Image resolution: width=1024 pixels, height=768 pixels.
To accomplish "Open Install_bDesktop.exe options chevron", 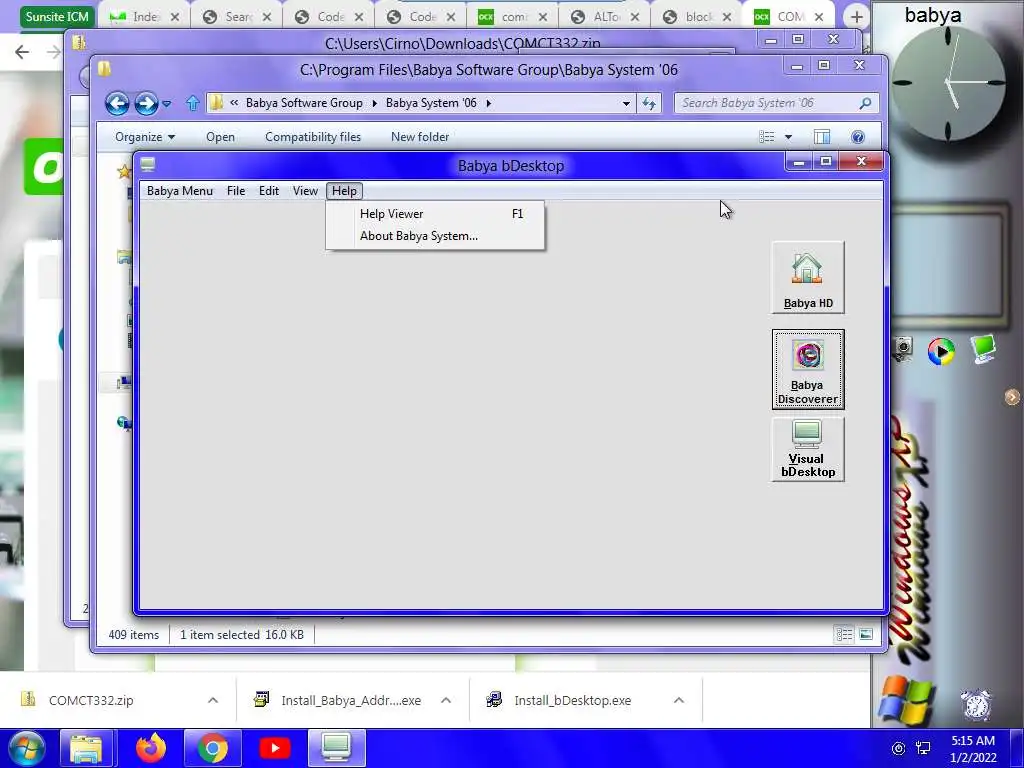I will click(x=679, y=700).
